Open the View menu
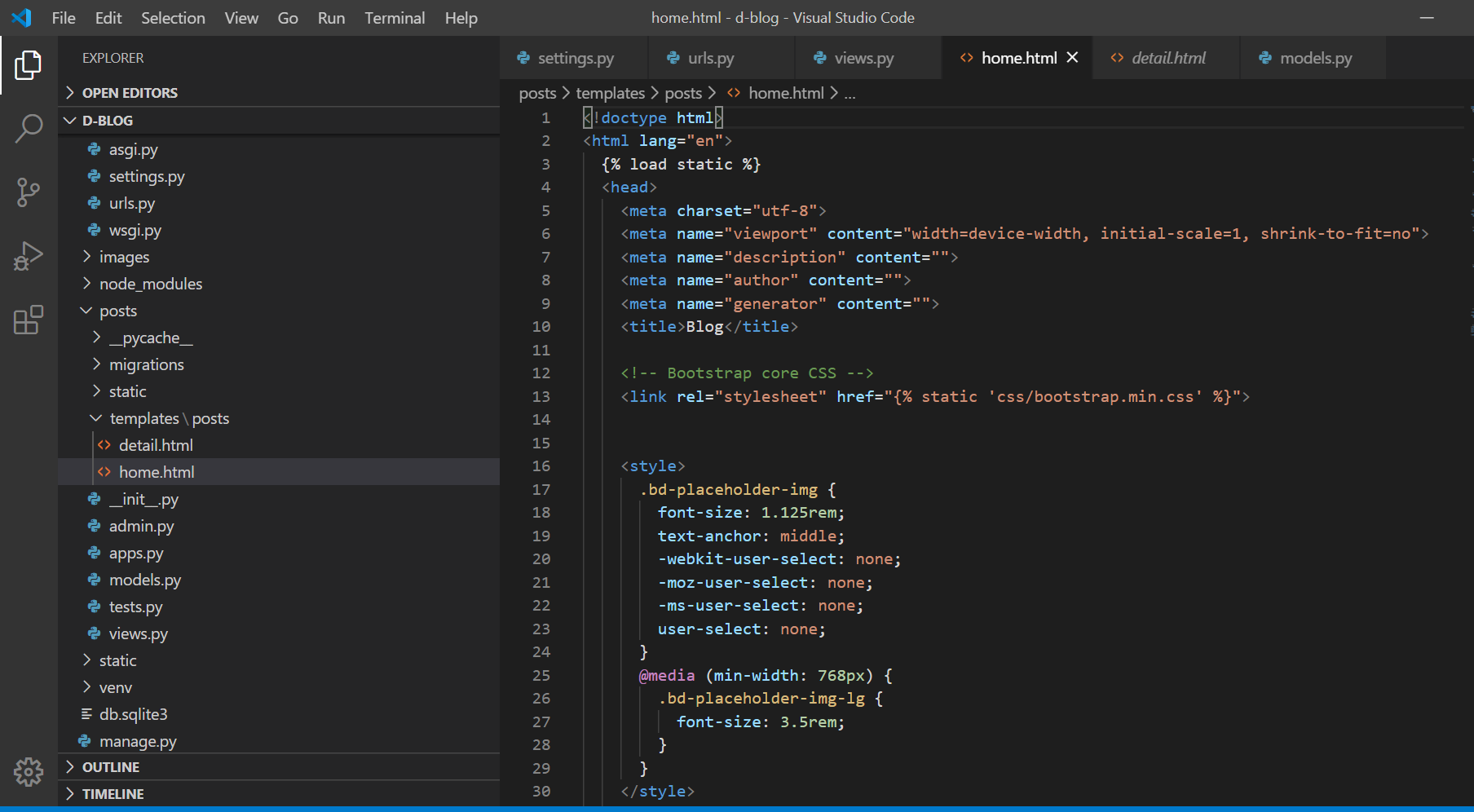The image size is (1474, 812). click(x=241, y=18)
